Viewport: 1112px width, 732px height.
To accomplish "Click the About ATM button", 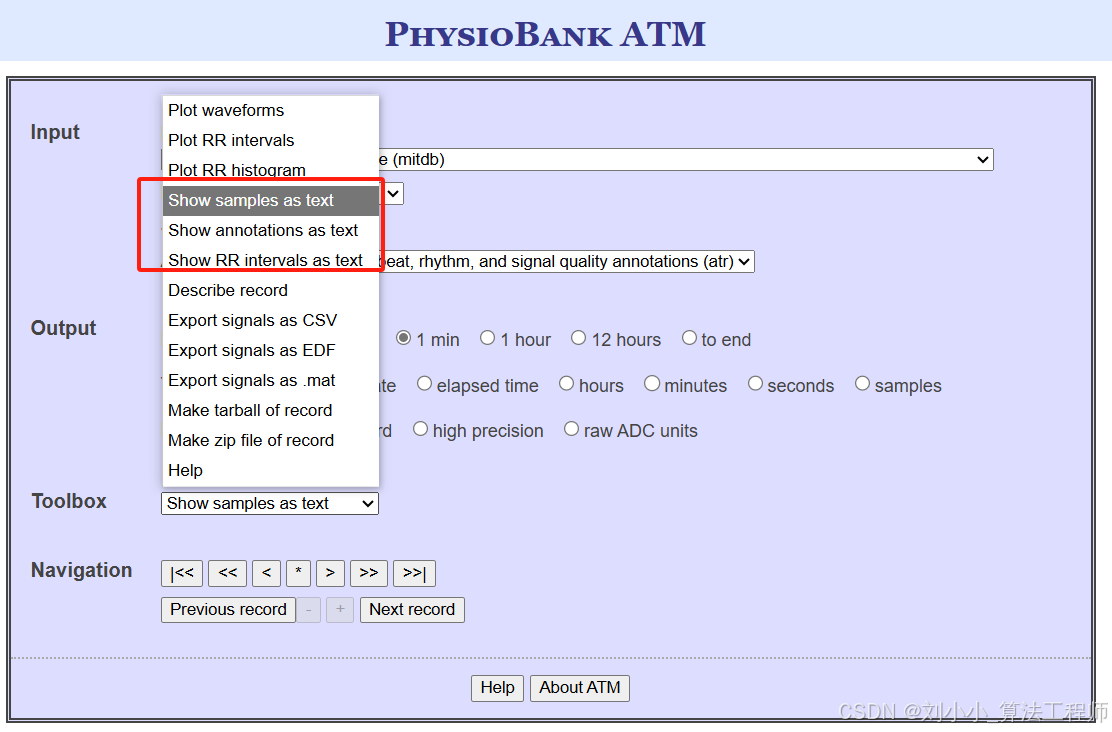I will point(580,688).
